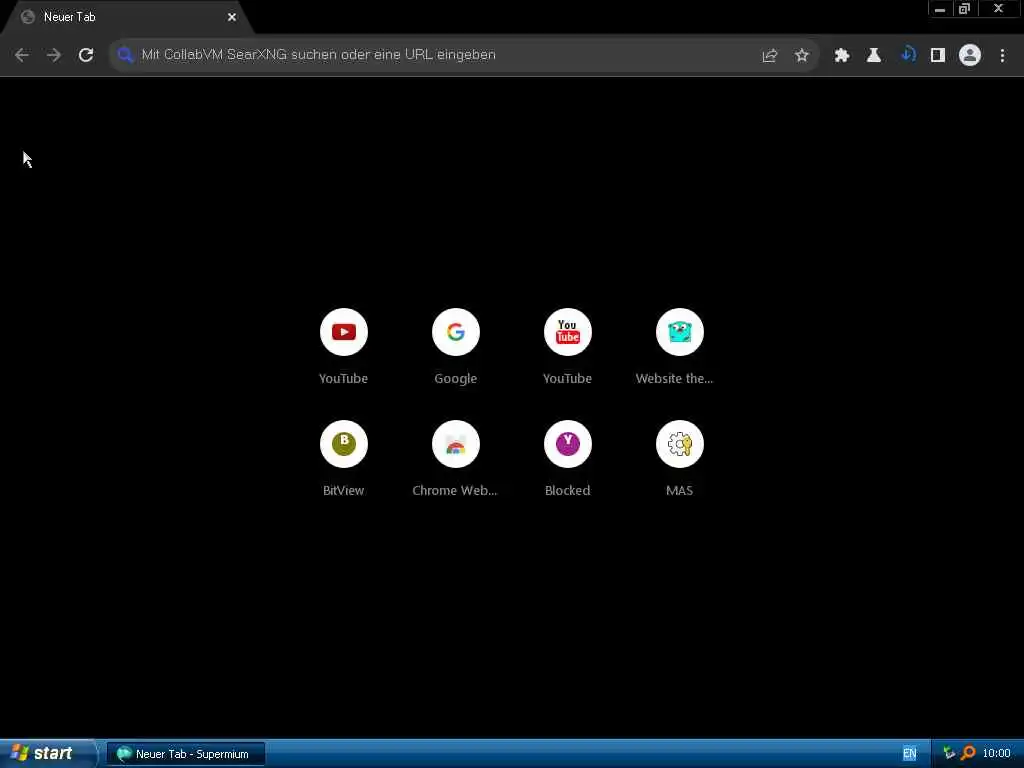The width and height of the screenshot is (1024, 768).
Task: Open the Extensions puzzle menu
Action: coord(842,56)
